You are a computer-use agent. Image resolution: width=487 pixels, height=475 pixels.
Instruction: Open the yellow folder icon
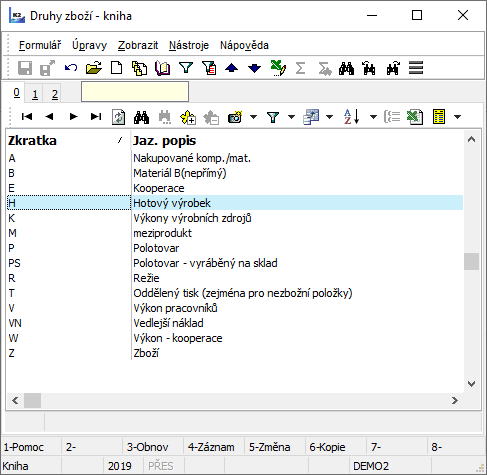[94, 68]
